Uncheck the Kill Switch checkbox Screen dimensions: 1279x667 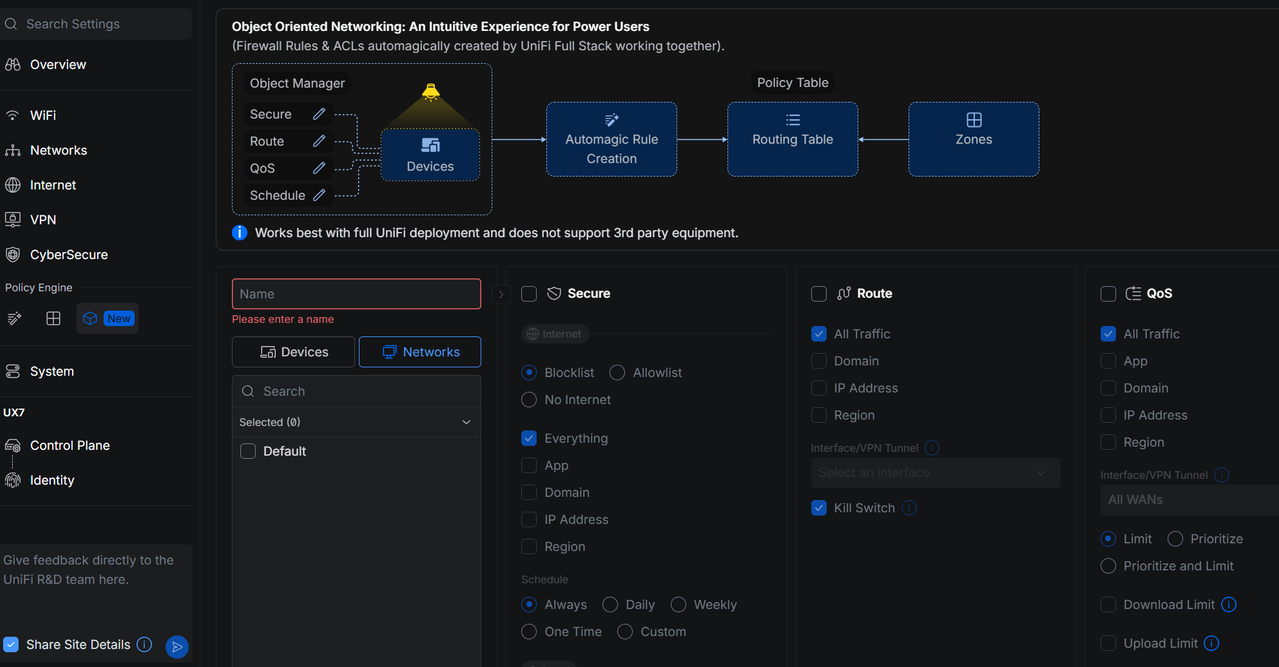[819, 508]
